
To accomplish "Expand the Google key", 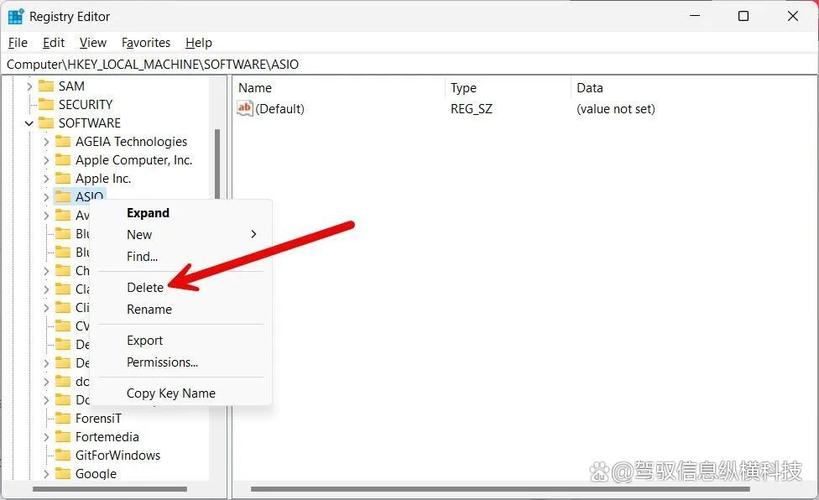I will coord(46,474).
